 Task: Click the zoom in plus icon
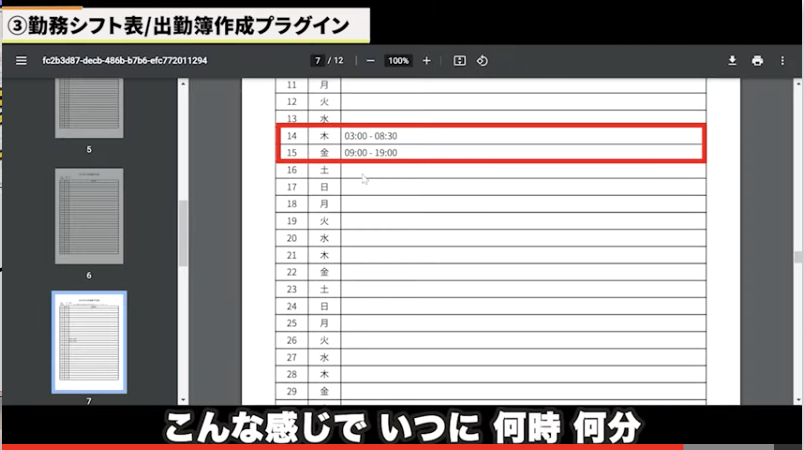coord(427,61)
